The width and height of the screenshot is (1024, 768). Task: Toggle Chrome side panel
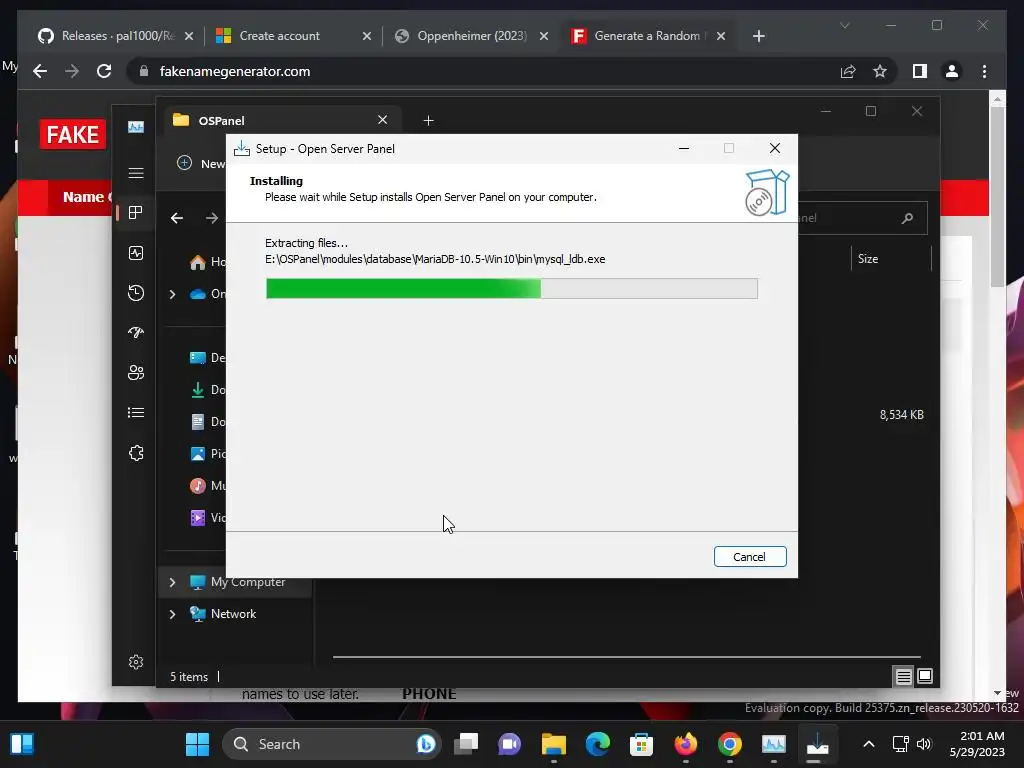[920, 71]
